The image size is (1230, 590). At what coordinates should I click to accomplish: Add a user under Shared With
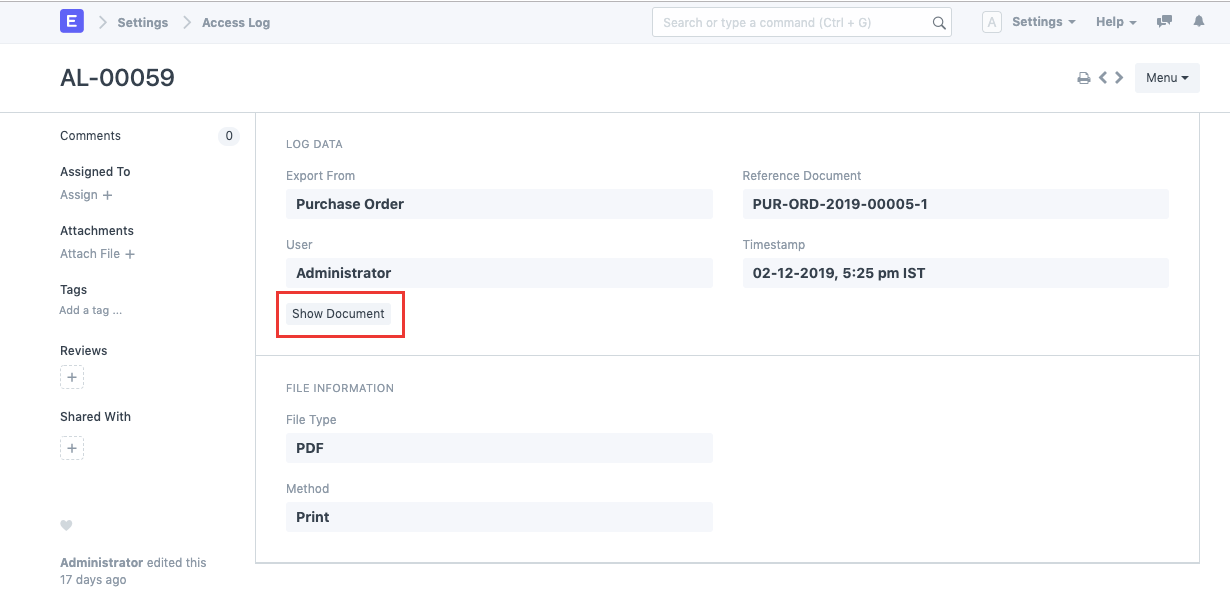point(71,448)
